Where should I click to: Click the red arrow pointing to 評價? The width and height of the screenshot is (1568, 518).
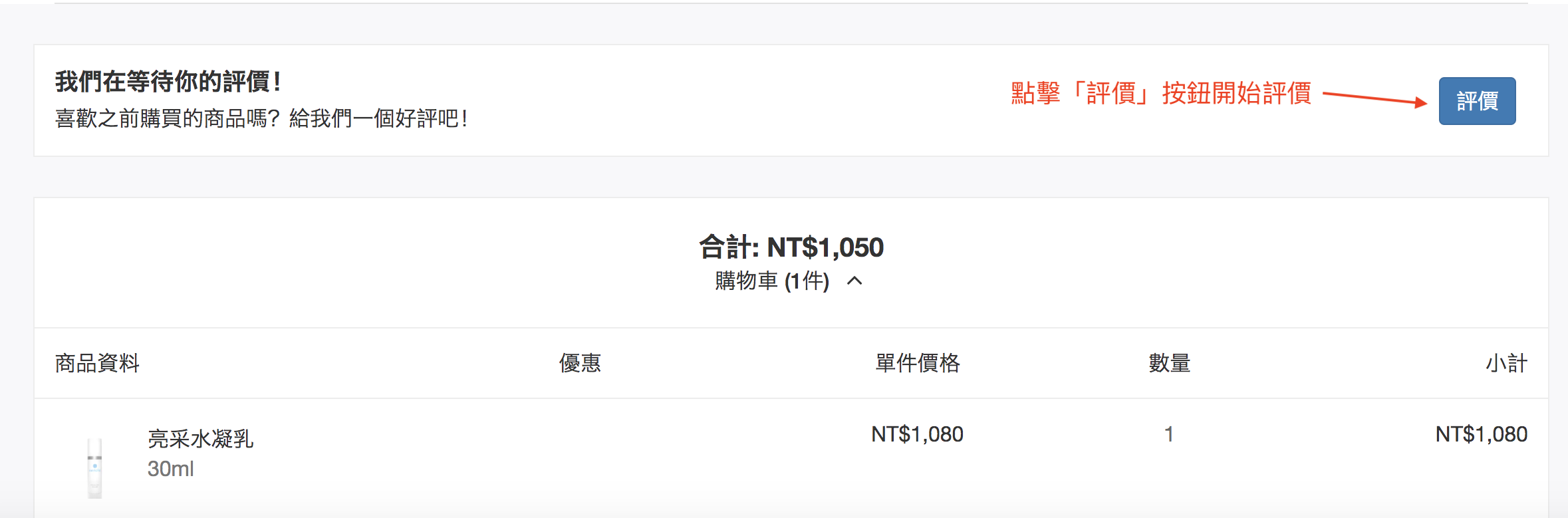click(1375, 98)
